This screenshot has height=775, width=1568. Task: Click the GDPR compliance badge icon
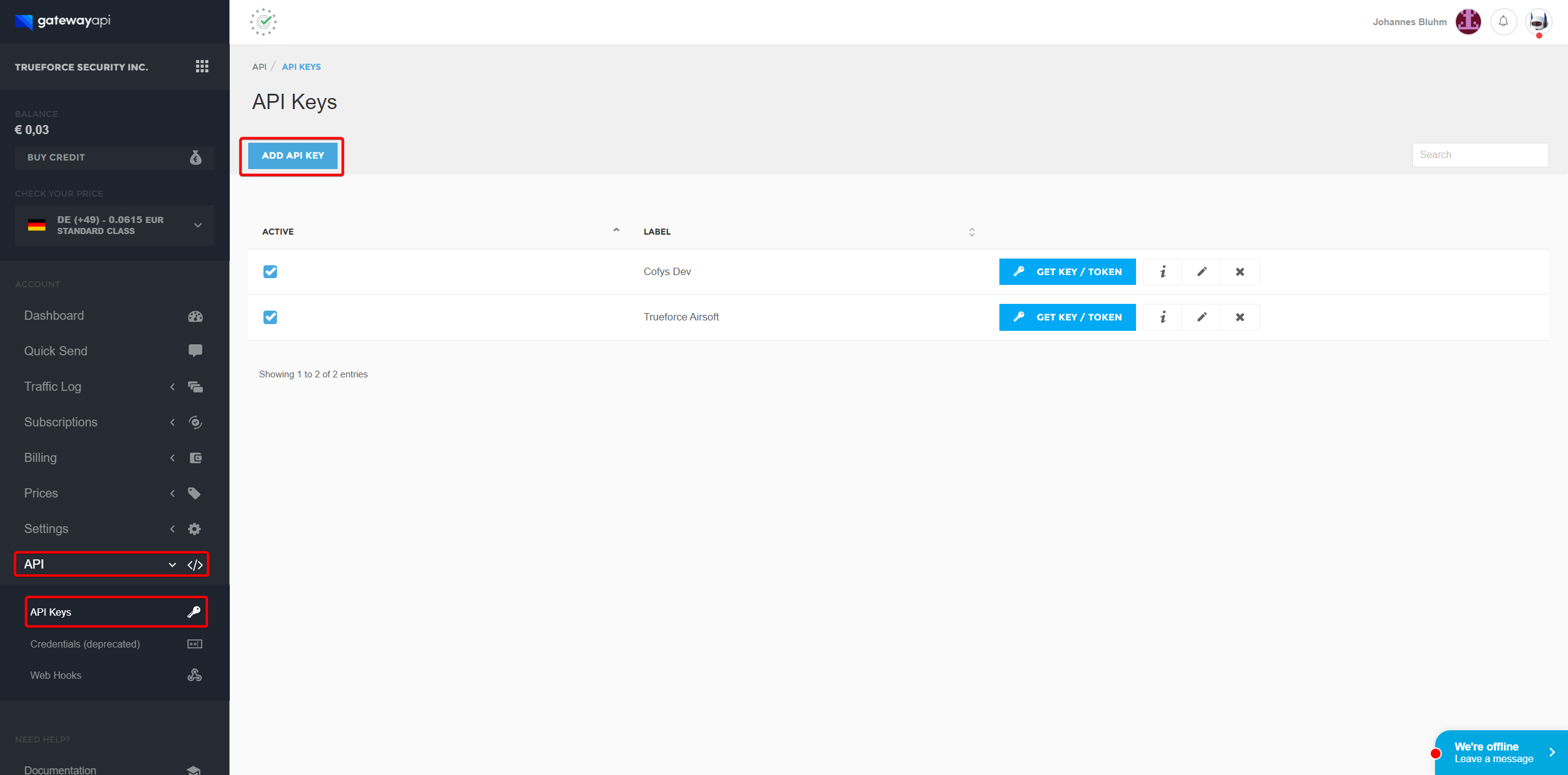click(x=263, y=22)
